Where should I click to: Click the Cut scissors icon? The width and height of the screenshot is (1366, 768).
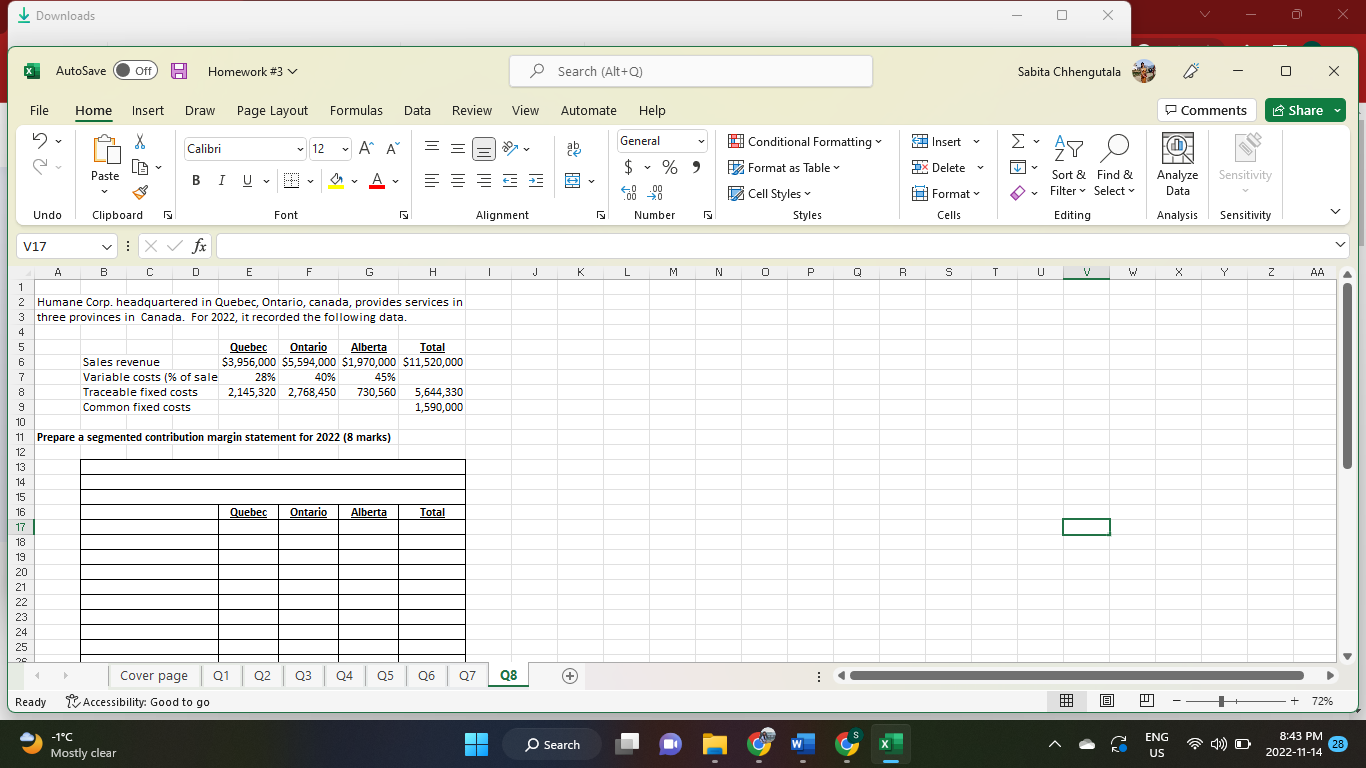[141, 144]
